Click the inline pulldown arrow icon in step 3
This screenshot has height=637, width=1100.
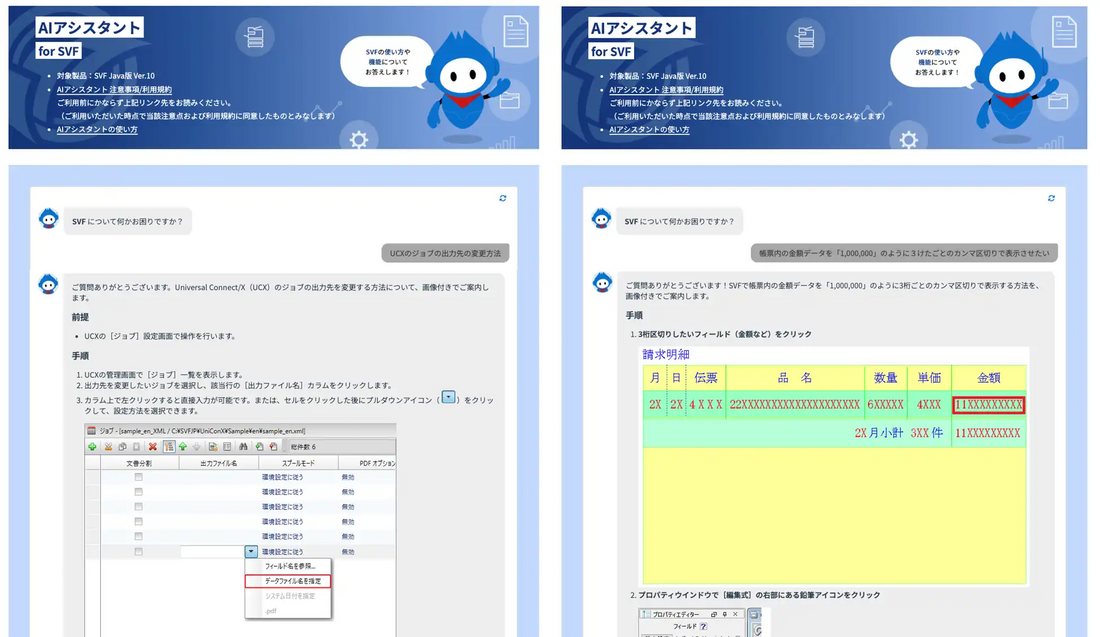click(x=447, y=396)
